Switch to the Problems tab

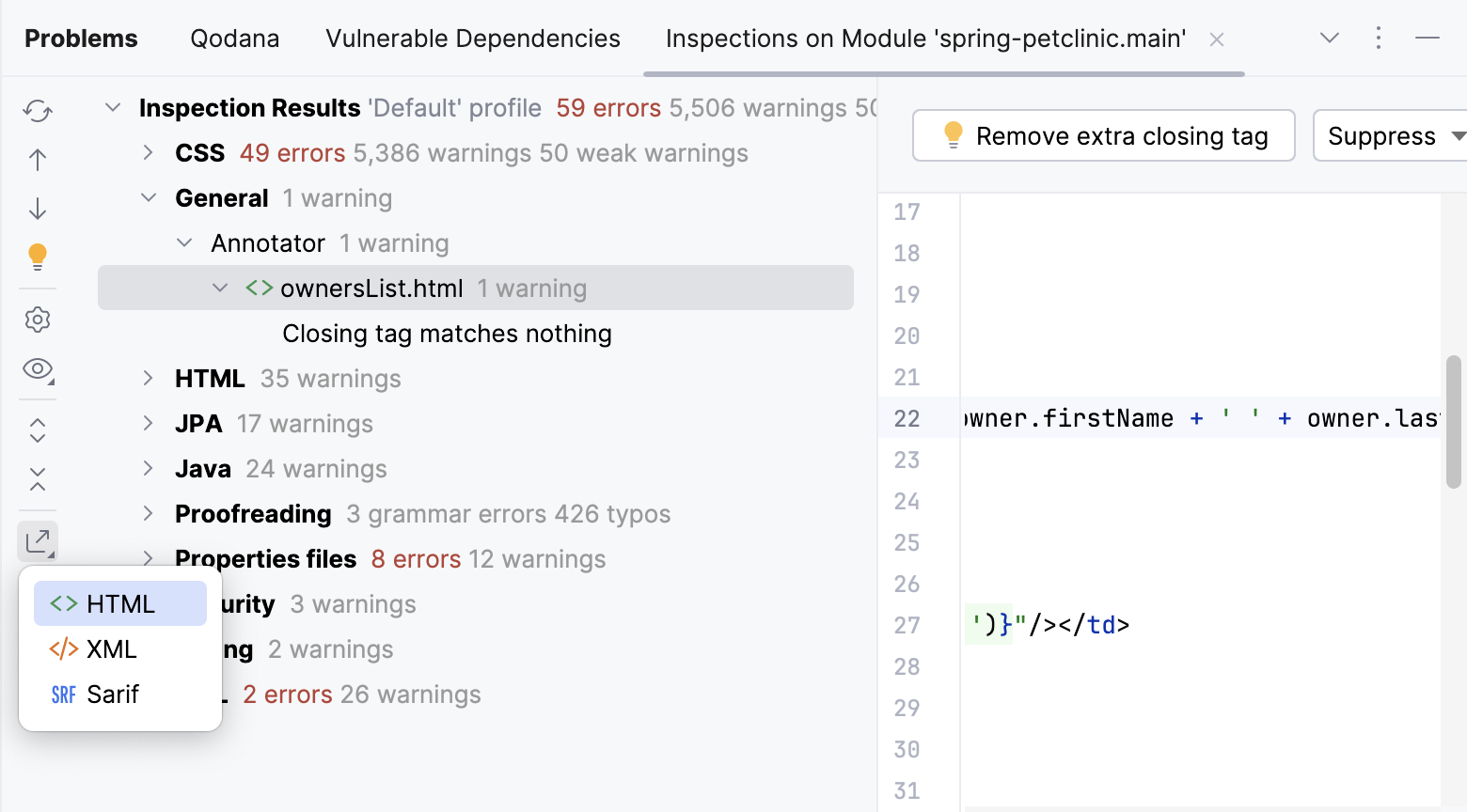tap(80, 38)
